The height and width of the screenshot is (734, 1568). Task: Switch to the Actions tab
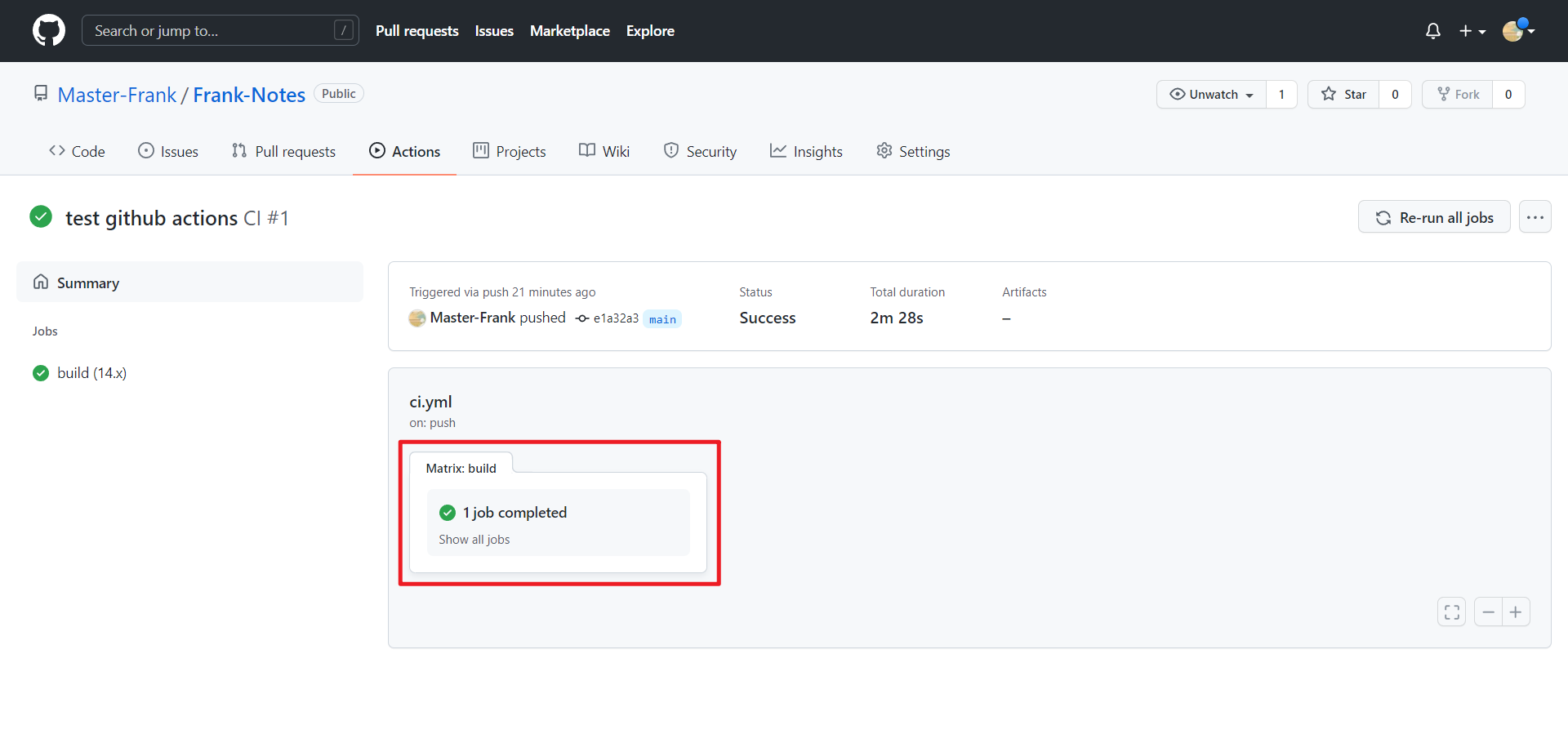404,151
